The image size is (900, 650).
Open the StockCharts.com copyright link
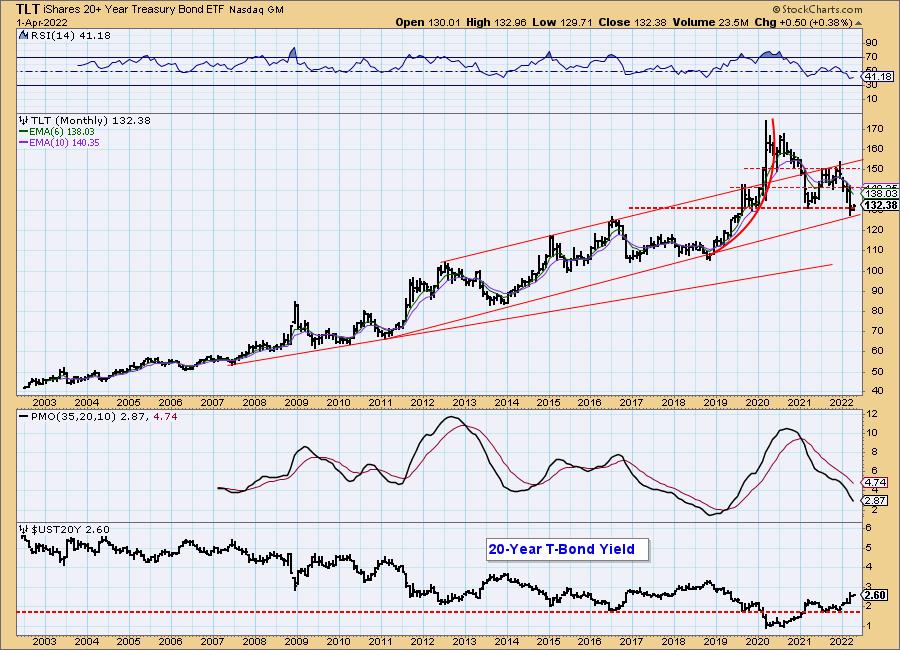(x=817, y=9)
